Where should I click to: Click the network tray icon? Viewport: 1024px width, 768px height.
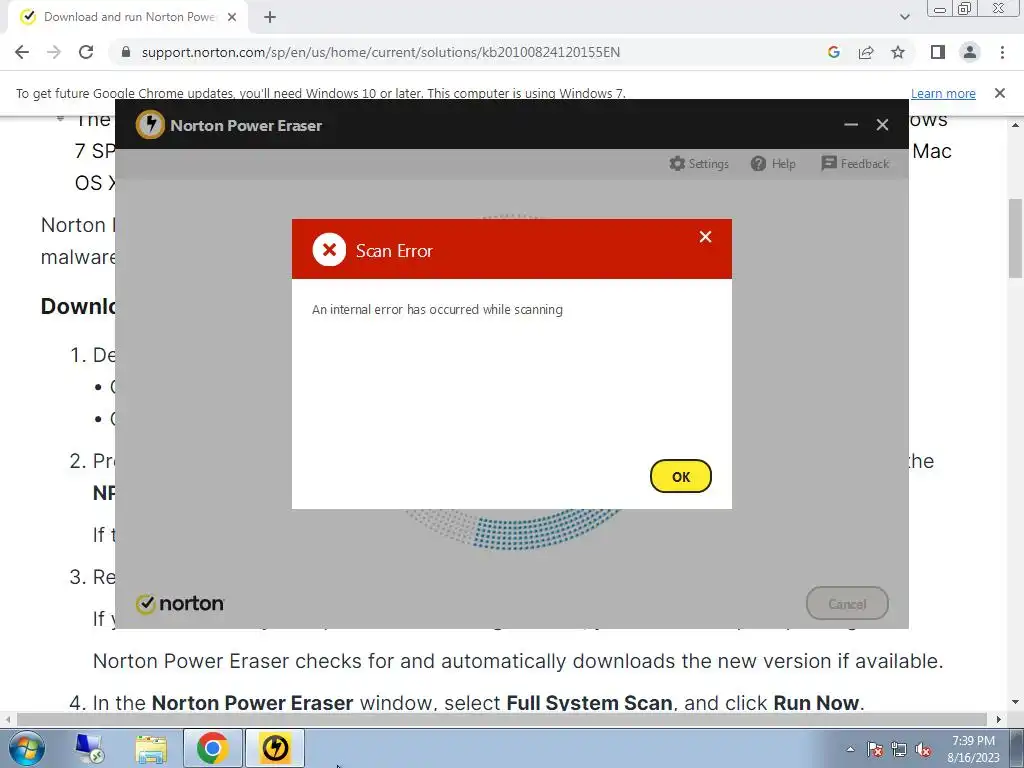[899, 750]
